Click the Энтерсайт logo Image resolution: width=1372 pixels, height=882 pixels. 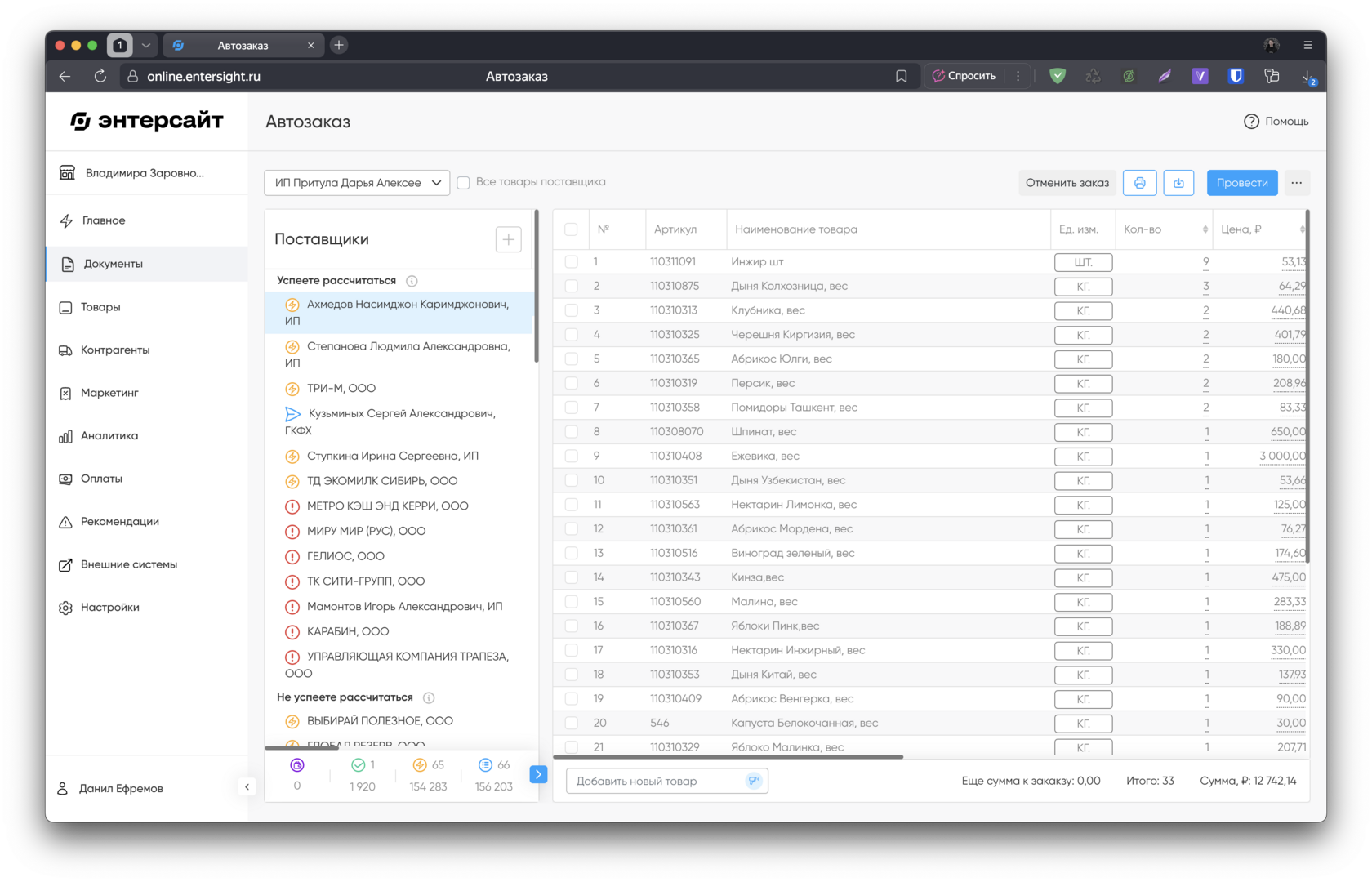coord(147,121)
